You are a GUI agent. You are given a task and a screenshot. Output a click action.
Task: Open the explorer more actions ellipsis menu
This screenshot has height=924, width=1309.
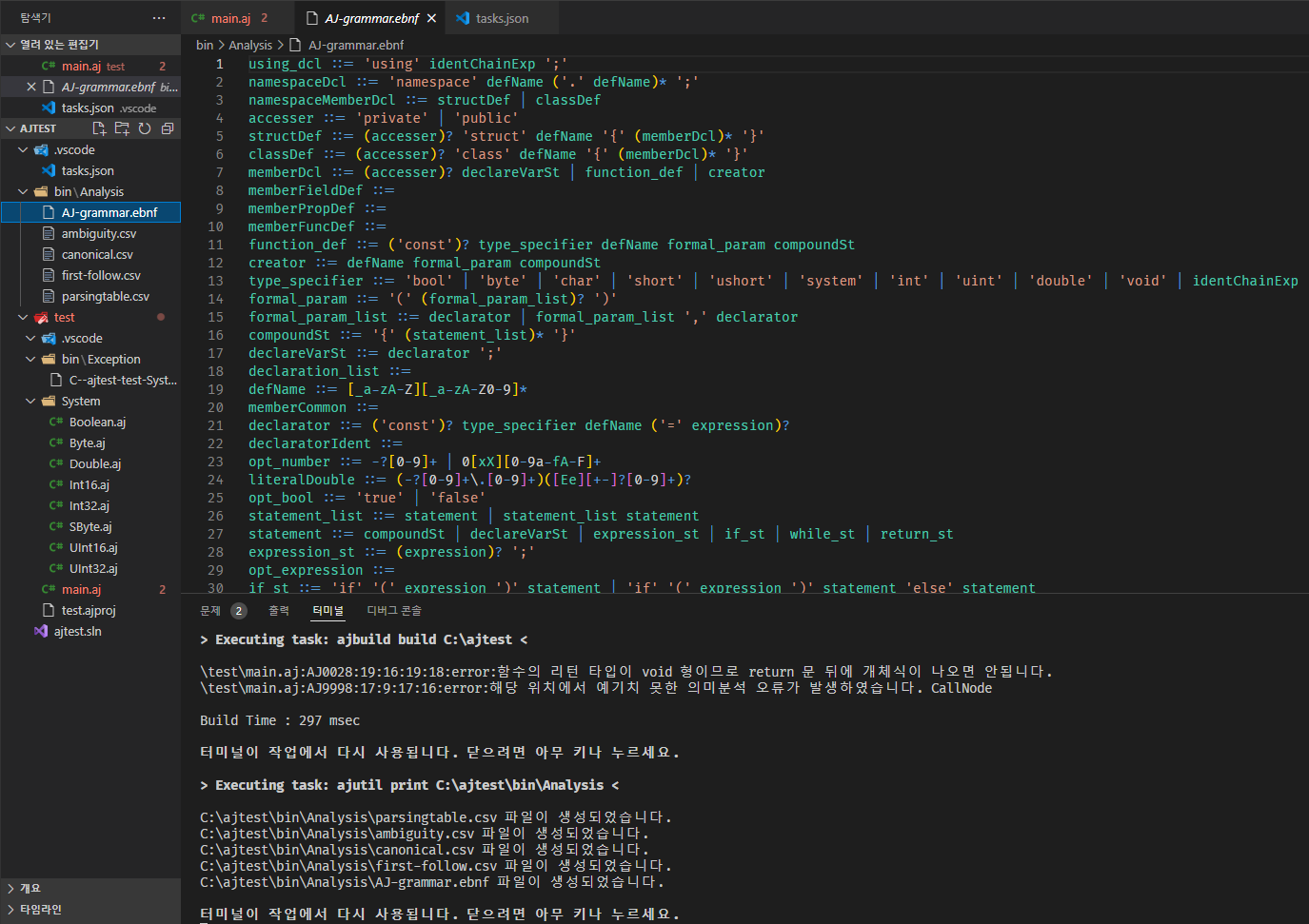[159, 18]
